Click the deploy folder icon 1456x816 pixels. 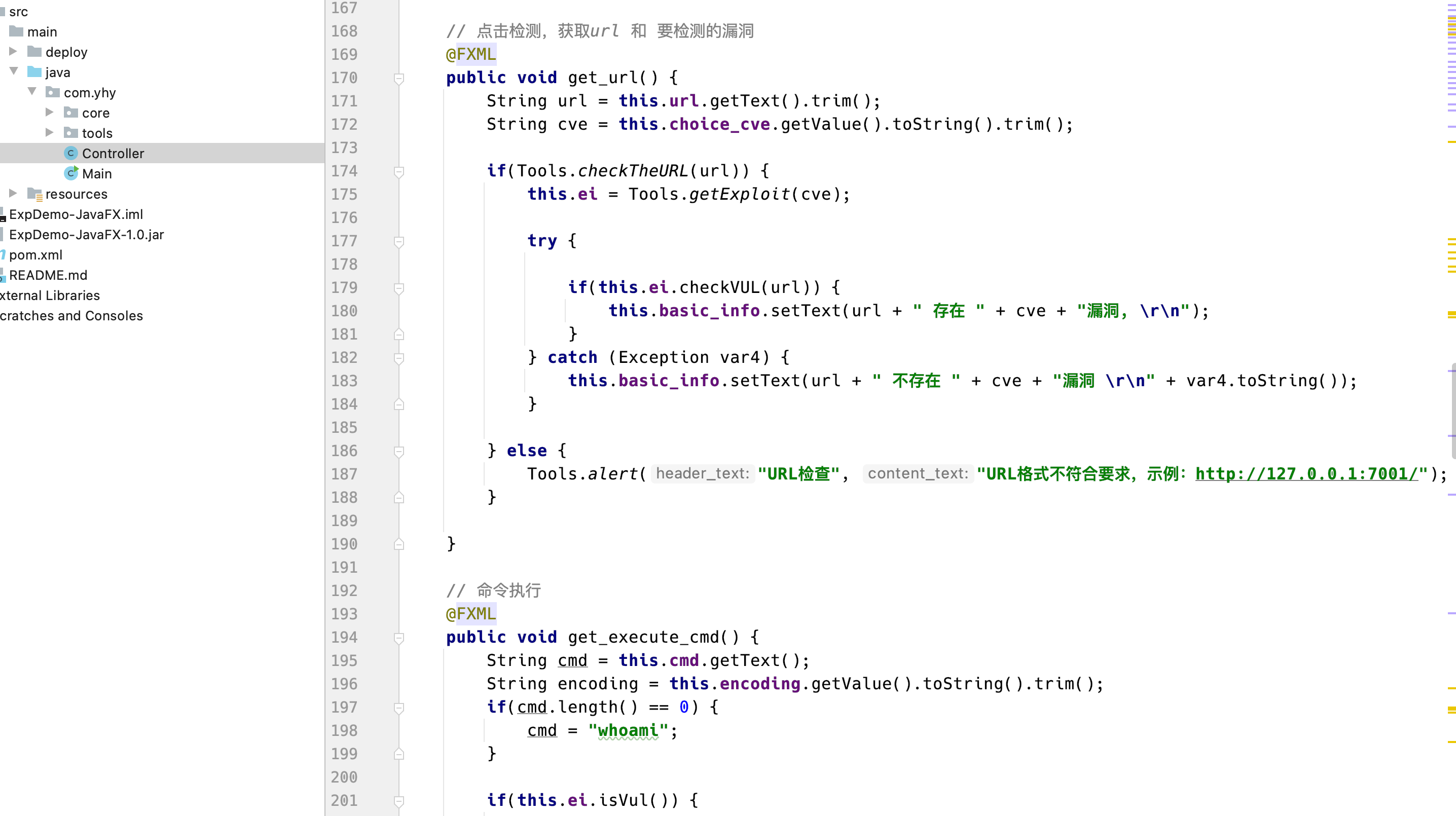click(34, 51)
